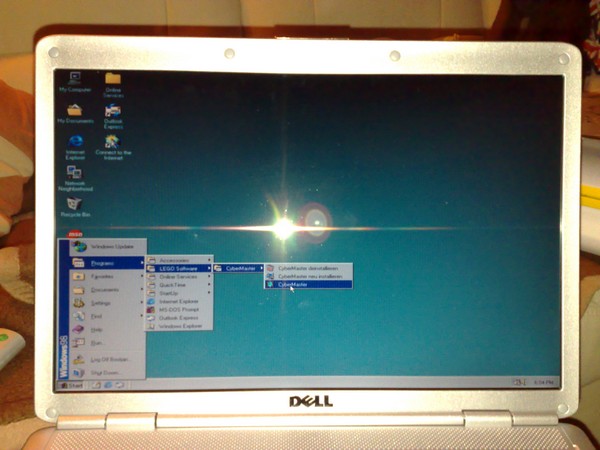This screenshot has width=600, height=450.
Task: Click the taskbar clock showing time
Action: coord(543,382)
